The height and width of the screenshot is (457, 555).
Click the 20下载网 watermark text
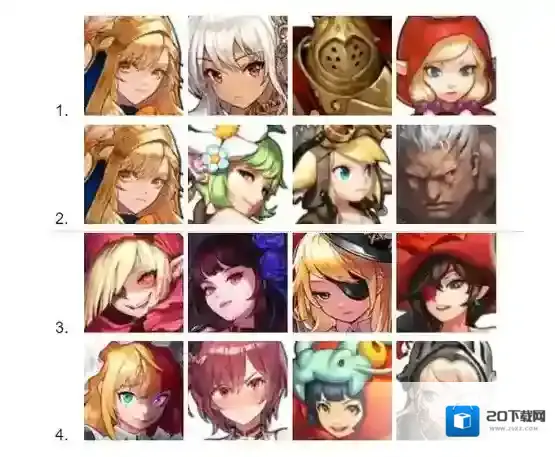(x=516, y=417)
